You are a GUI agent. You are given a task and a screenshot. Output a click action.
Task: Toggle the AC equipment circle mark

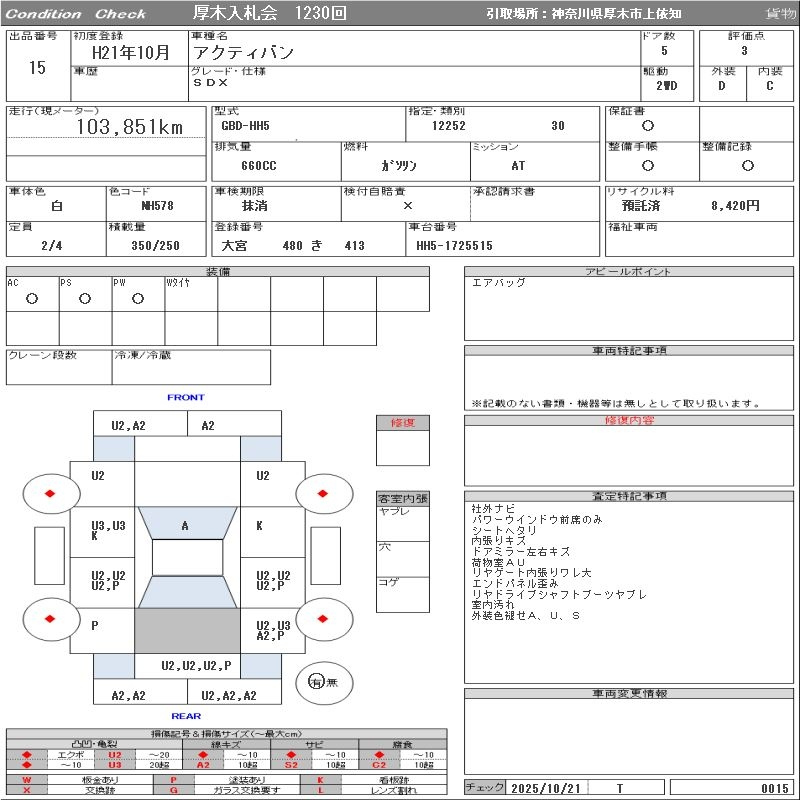[x=32, y=298]
